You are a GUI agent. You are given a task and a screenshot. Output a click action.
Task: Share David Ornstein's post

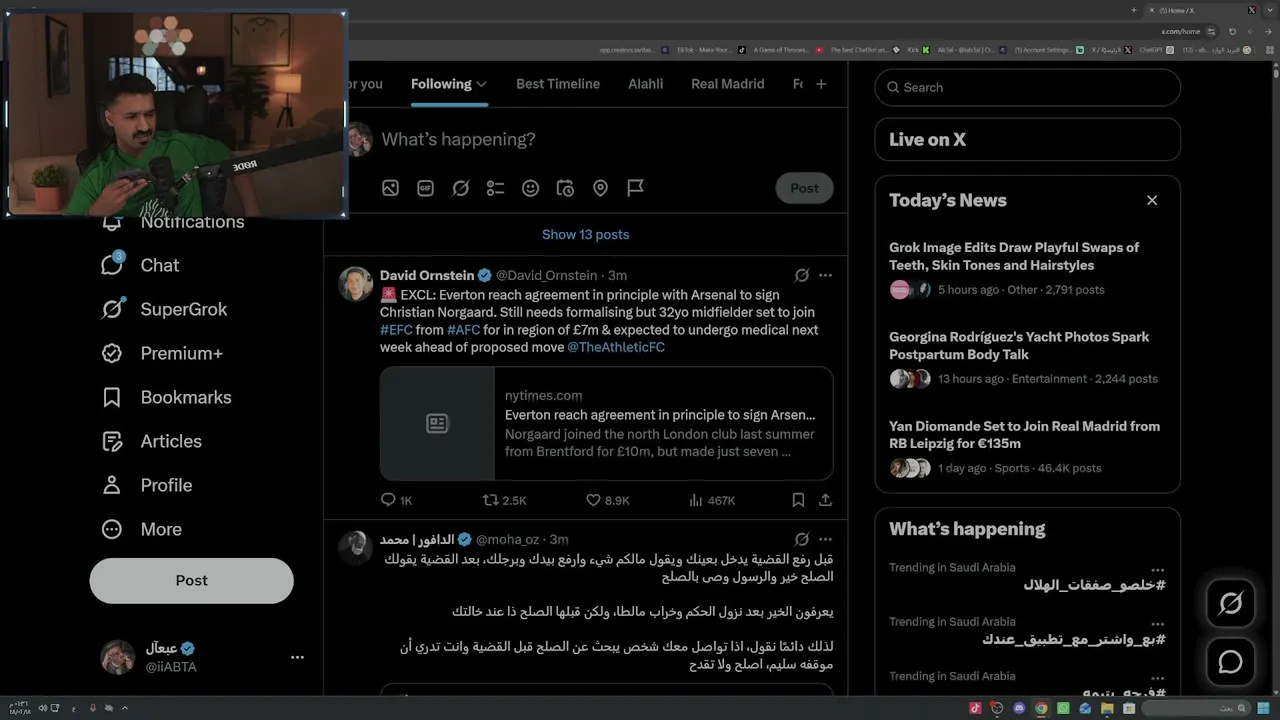(x=825, y=500)
